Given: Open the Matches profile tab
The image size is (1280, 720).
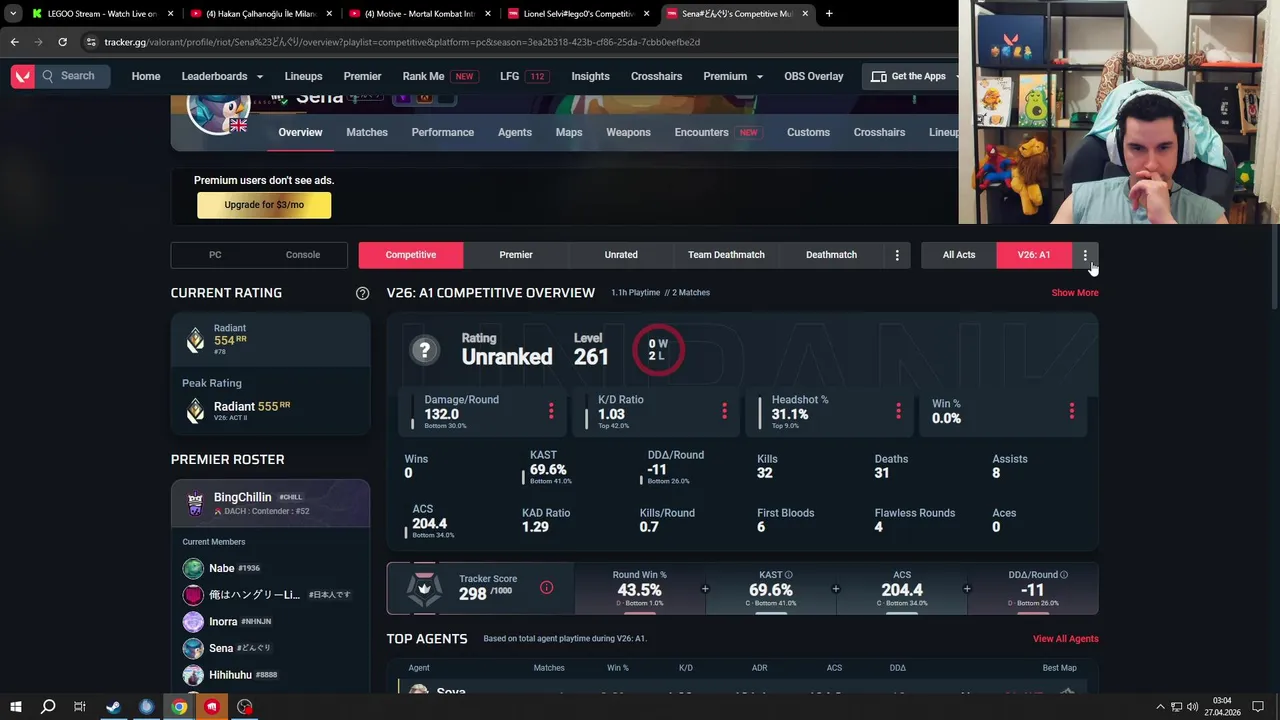Looking at the screenshot, I should [x=367, y=132].
